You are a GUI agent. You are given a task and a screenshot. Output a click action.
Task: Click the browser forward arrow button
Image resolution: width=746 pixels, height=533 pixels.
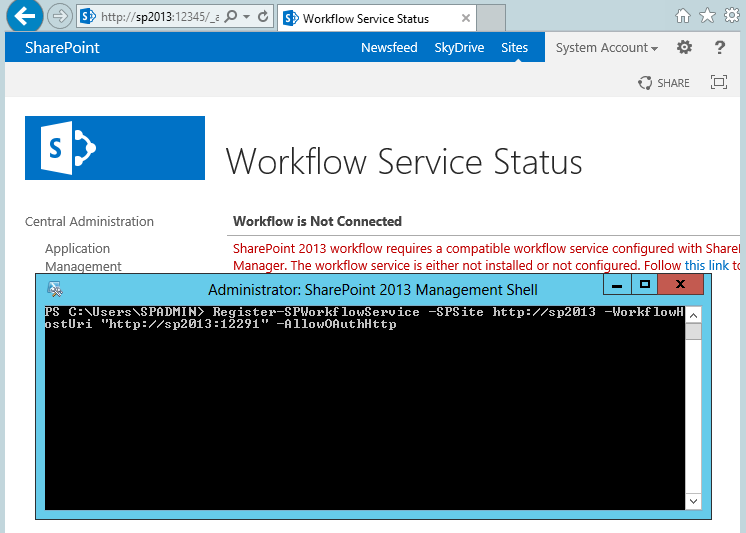click(x=60, y=16)
